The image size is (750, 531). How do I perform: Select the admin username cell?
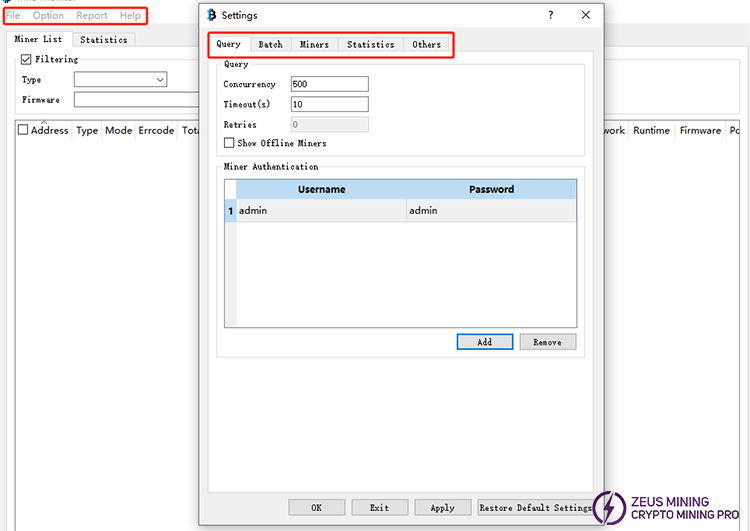pyautogui.click(x=320, y=211)
